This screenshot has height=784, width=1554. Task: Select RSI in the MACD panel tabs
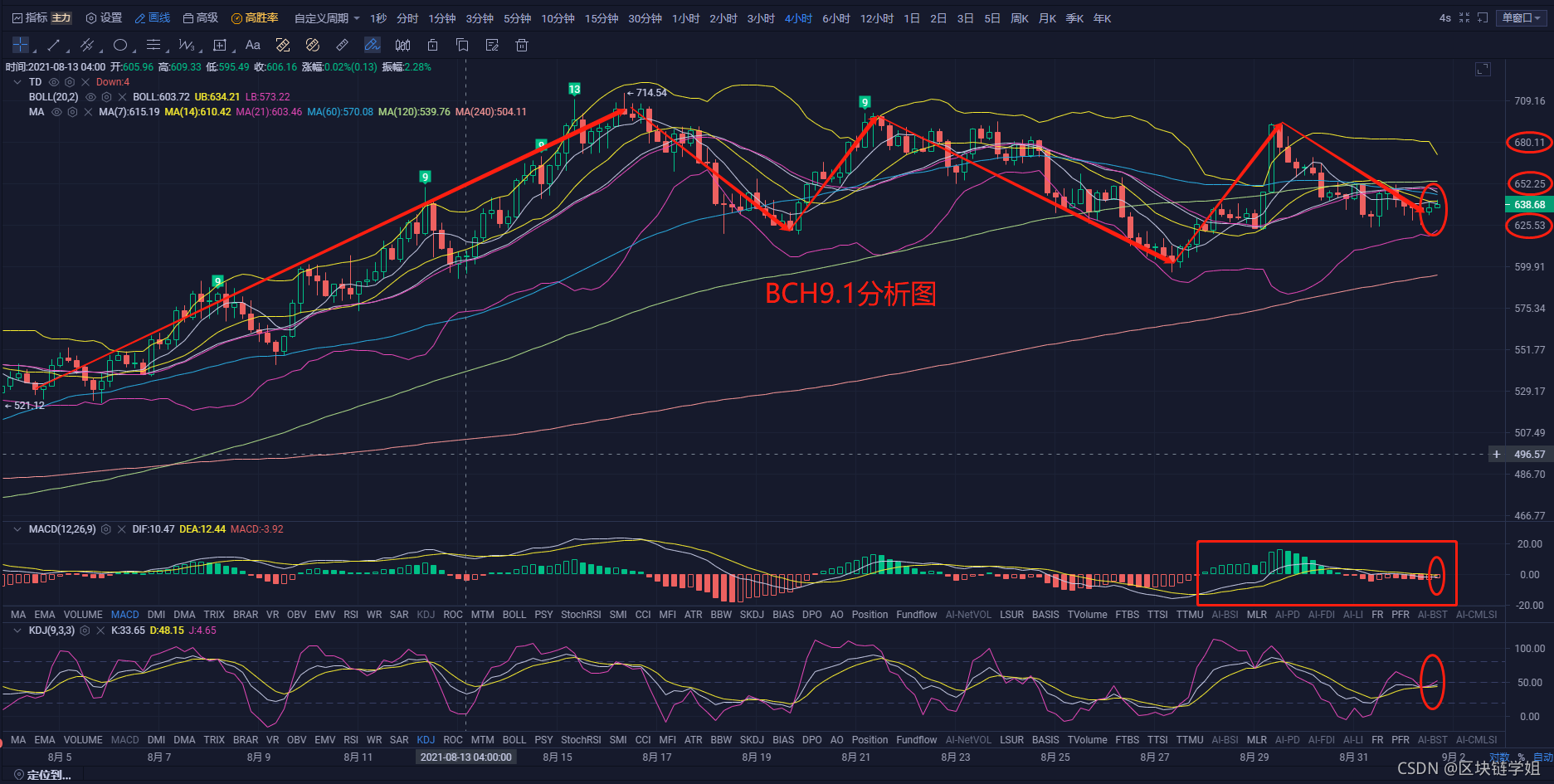351,615
